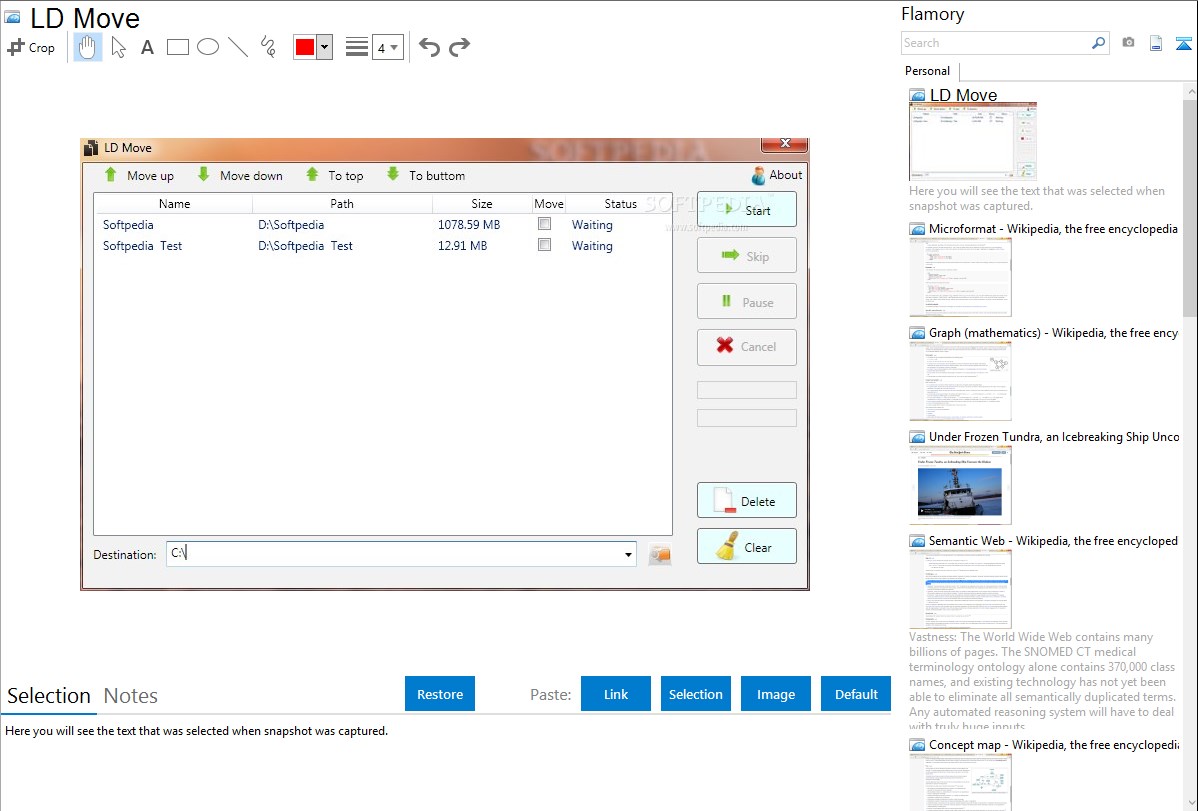This screenshot has height=811, width=1198.
Task: Click the Flamory search magnifier icon
Action: coord(1099,43)
